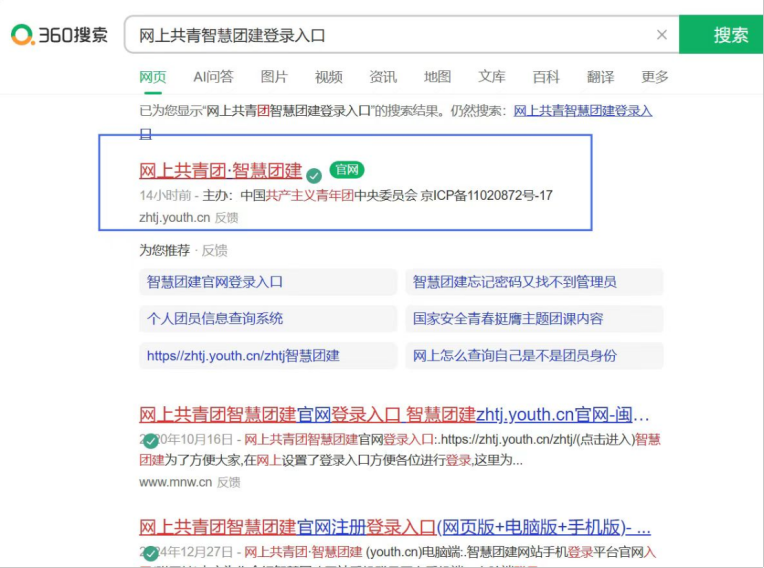Click suggestion 智慧团建官网登录入口
This screenshot has height=568, width=764.
pyautogui.click(x=215, y=282)
